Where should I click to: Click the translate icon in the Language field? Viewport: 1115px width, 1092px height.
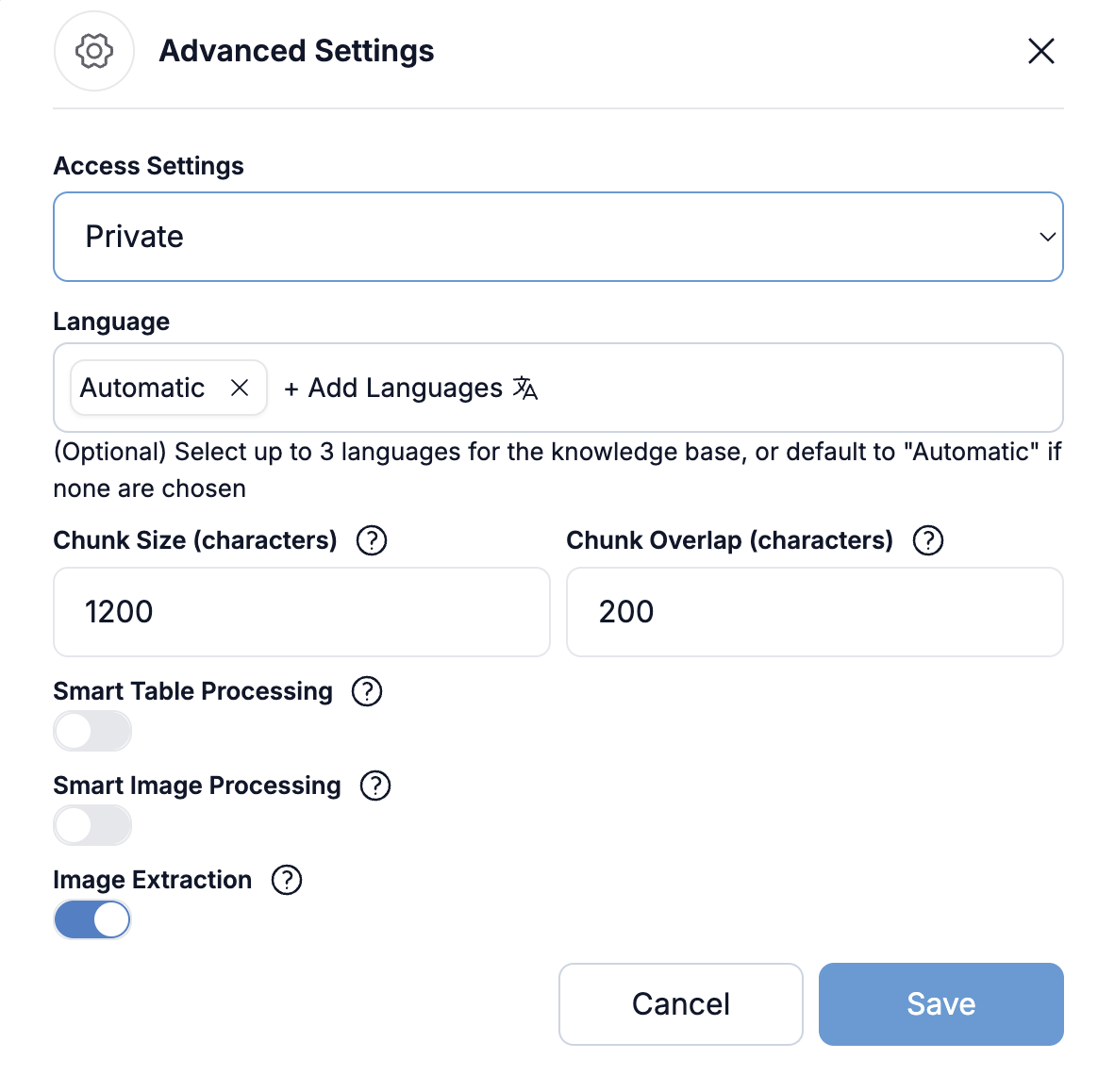(525, 388)
